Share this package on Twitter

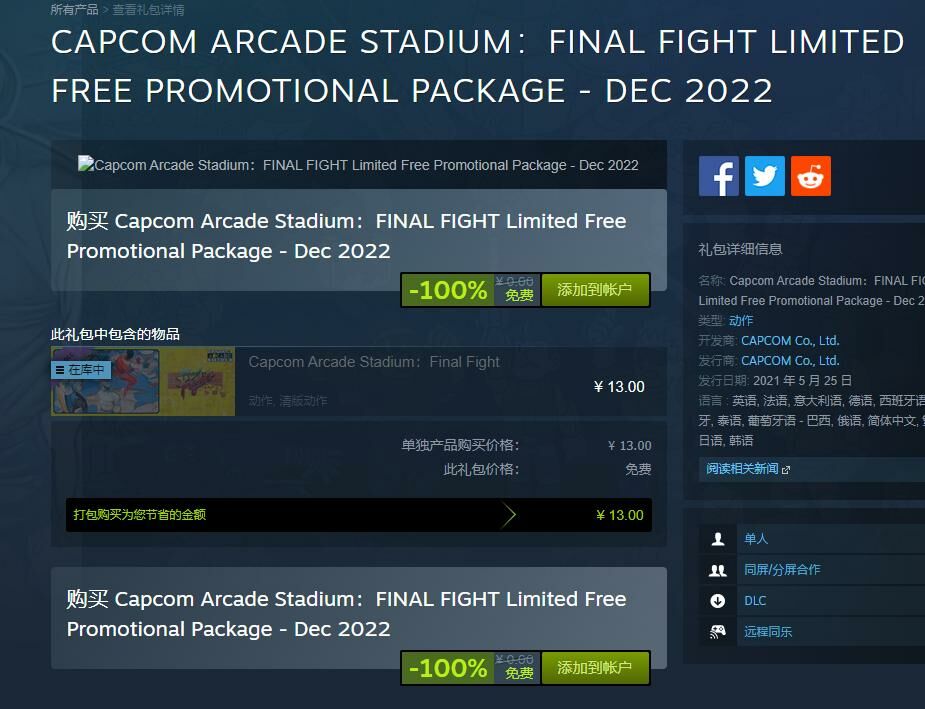[765, 176]
